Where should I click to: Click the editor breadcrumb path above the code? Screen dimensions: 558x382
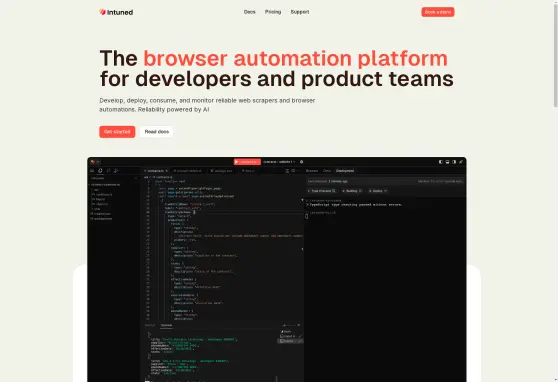(159, 177)
